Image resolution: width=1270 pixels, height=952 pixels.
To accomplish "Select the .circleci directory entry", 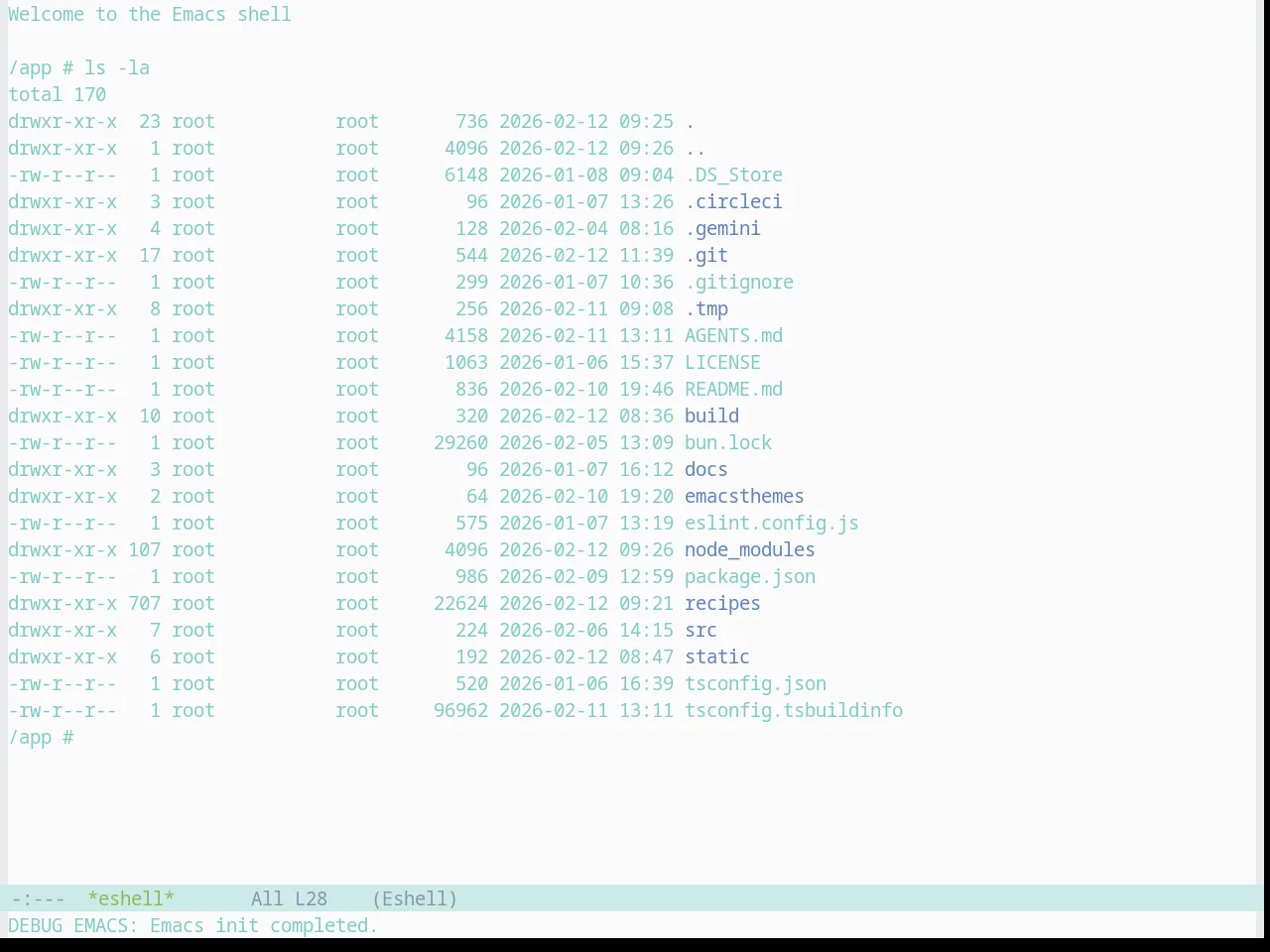I will pyautogui.click(x=733, y=202).
